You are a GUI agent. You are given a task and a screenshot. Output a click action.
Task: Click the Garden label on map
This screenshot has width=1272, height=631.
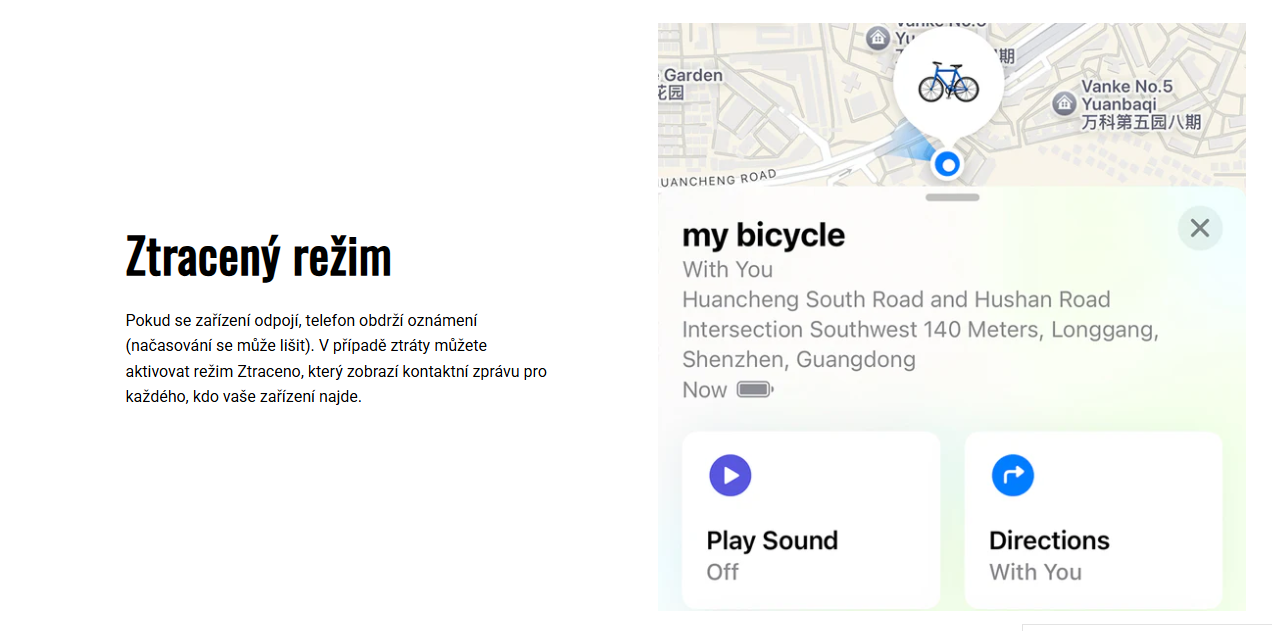click(x=692, y=75)
